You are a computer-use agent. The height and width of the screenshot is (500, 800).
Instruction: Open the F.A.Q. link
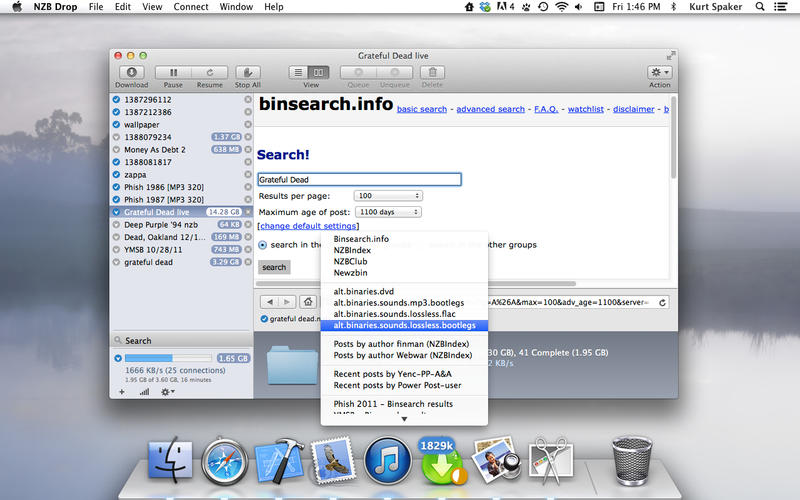(546, 109)
